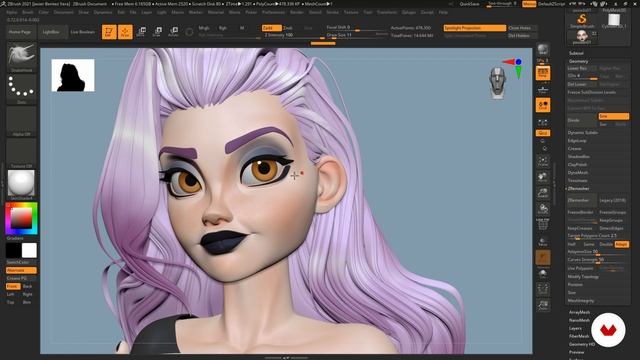Expand the Subtool section
The image size is (640, 360).
(576, 53)
